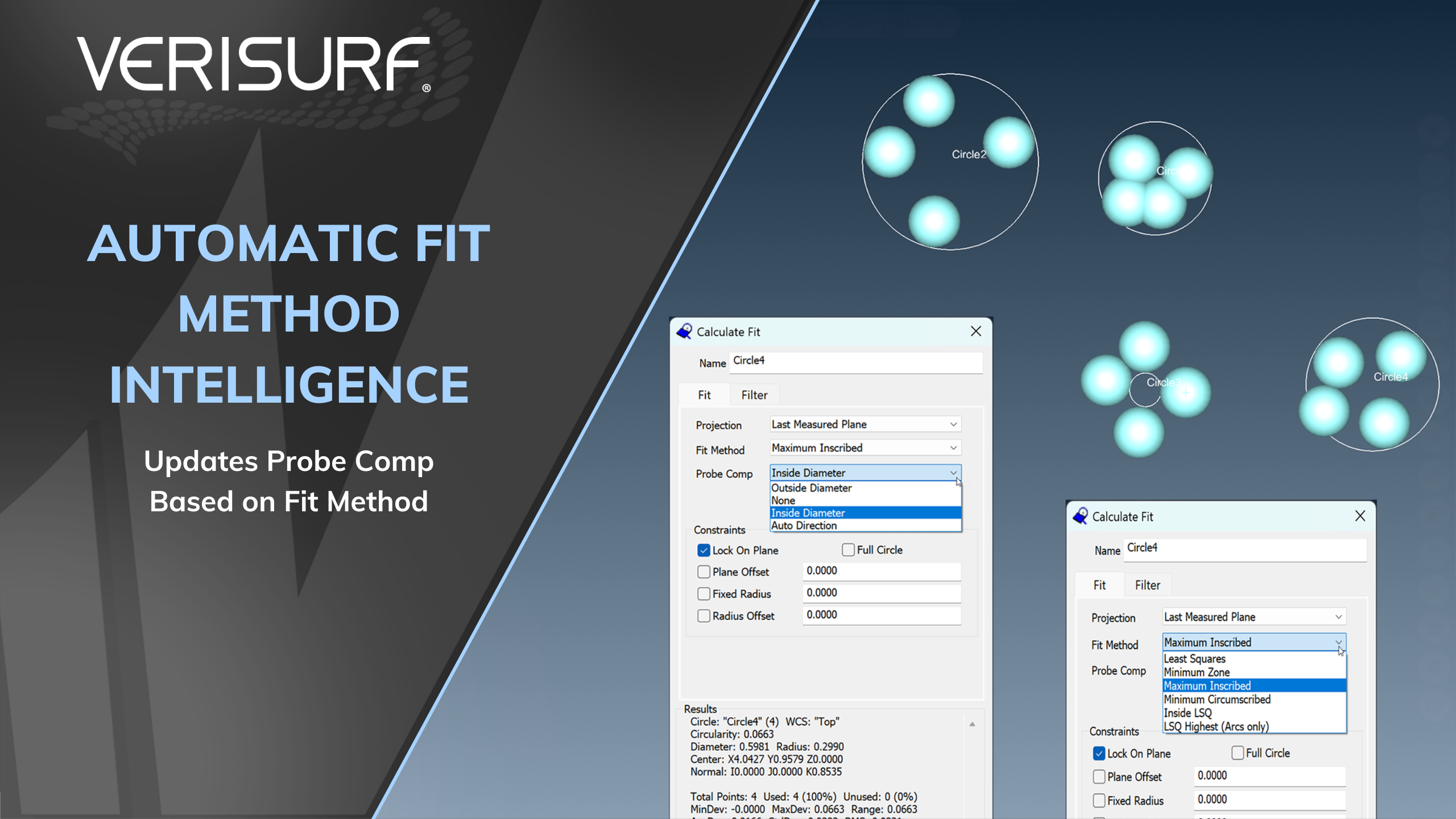The height and width of the screenshot is (819, 1456).
Task: Enable Plane Offset checkbox in right dialog
Action: [x=1099, y=777]
